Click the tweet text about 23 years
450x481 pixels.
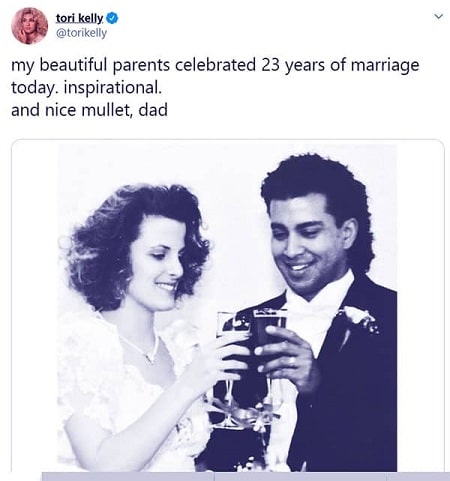pyautogui.click(x=215, y=87)
